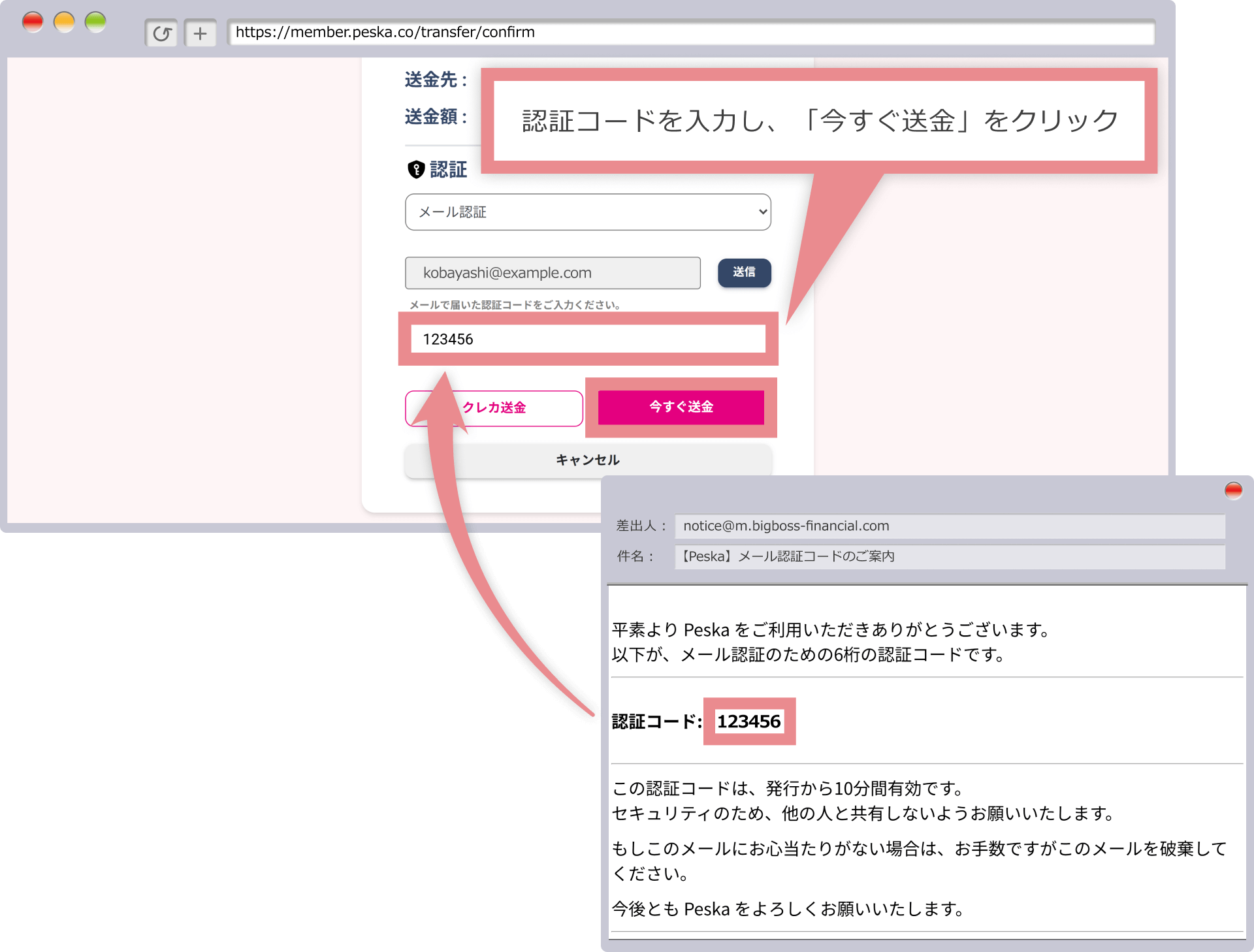Click the green maximize dot
Viewport: 1254px width, 952px height.
95,22
